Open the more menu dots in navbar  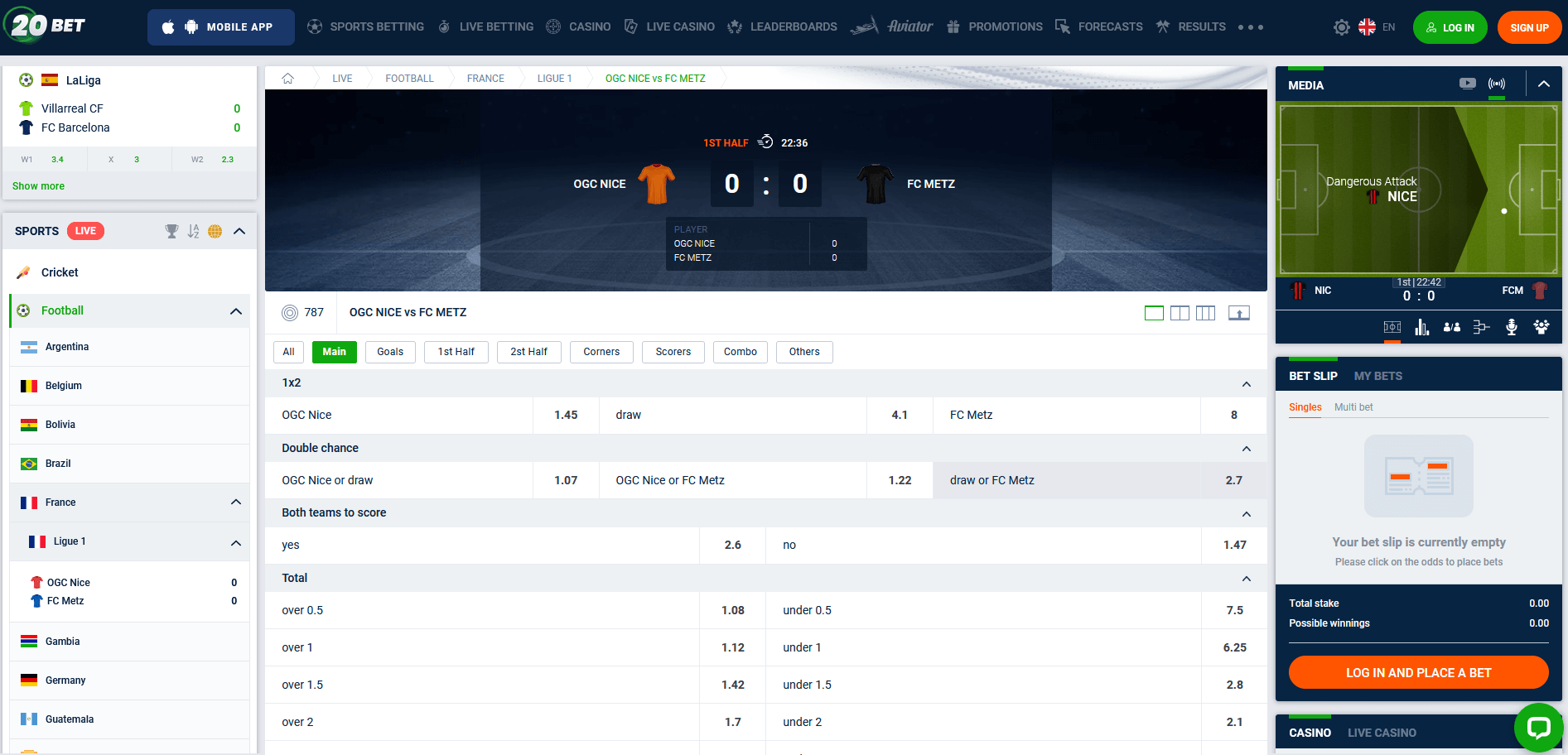pyautogui.click(x=1251, y=27)
